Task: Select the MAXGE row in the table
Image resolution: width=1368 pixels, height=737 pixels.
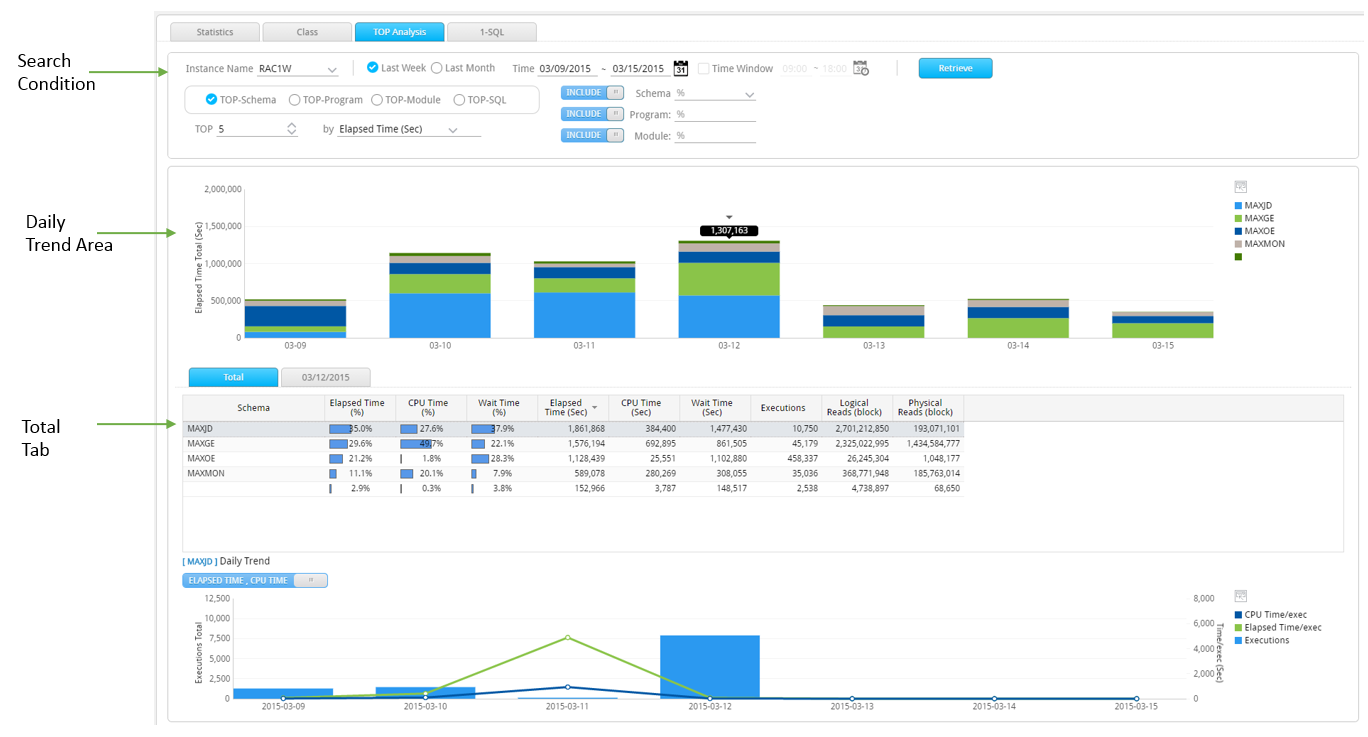Action: (x=573, y=444)
